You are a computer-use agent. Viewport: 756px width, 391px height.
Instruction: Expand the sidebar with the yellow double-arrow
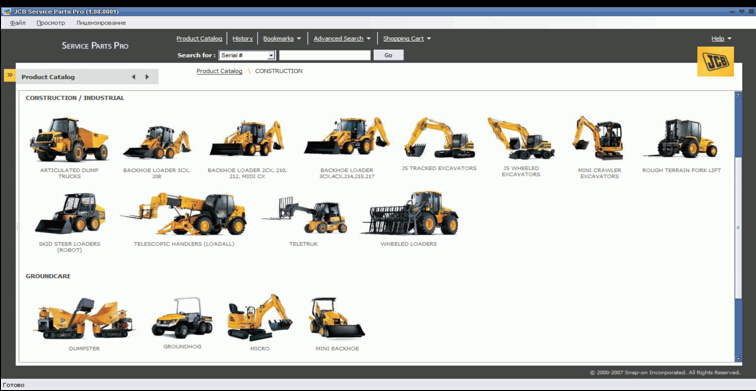click(10, 76)
